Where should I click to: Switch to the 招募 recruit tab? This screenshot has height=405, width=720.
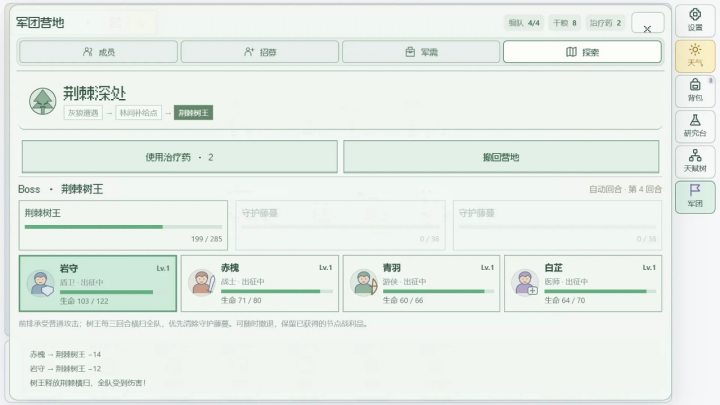(x=260, y=52)
